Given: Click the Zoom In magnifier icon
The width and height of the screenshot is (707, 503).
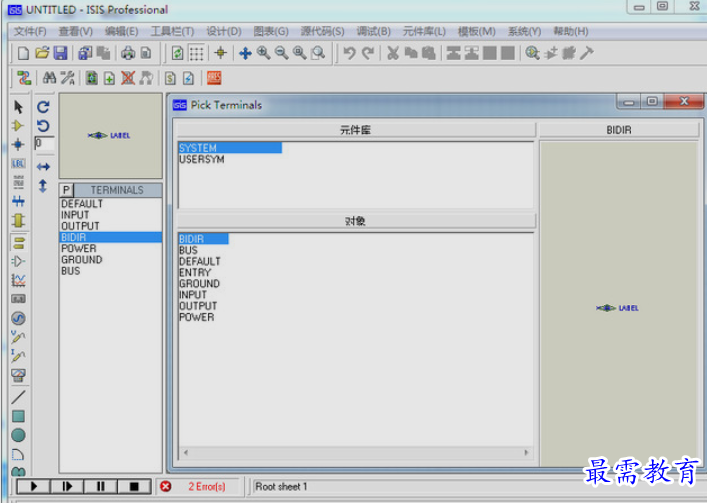Looking at the screenshot, I should point(263,53).
